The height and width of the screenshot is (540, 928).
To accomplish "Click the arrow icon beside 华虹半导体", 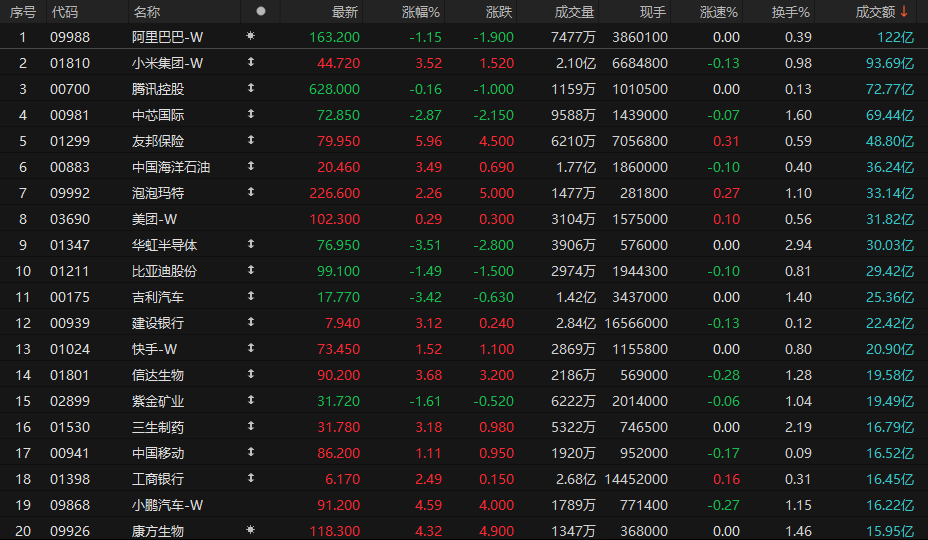I will click(x=251, y=244).
